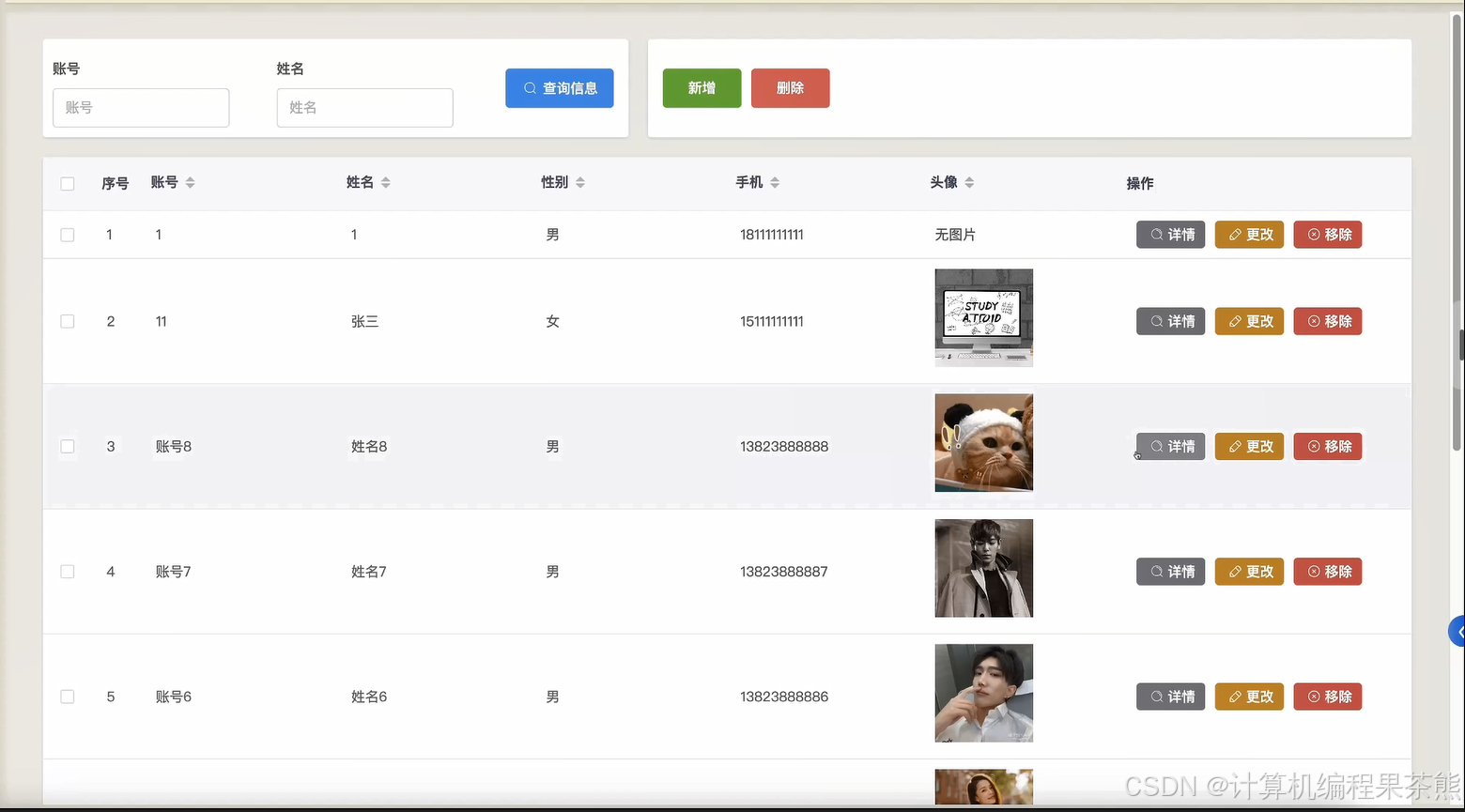Tick the checkbox for the 账号8 row
The height and width of the screenshot is (812, 1465).
(68, 446)
